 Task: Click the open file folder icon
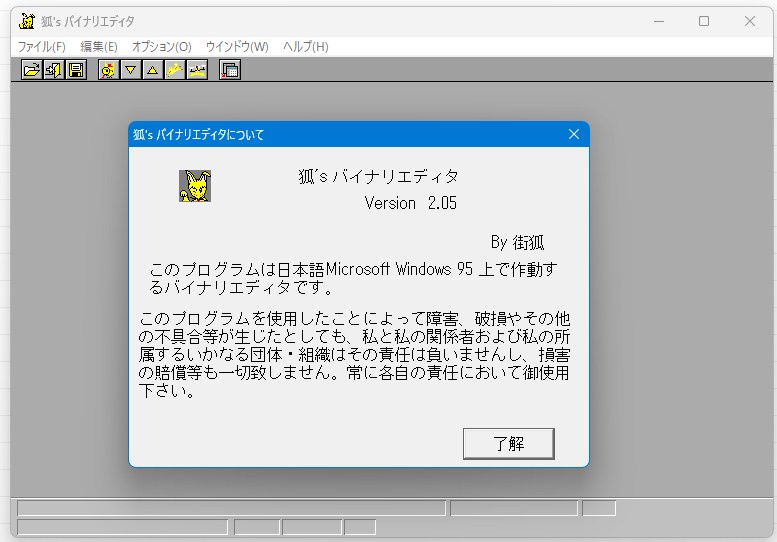(32, 70)
